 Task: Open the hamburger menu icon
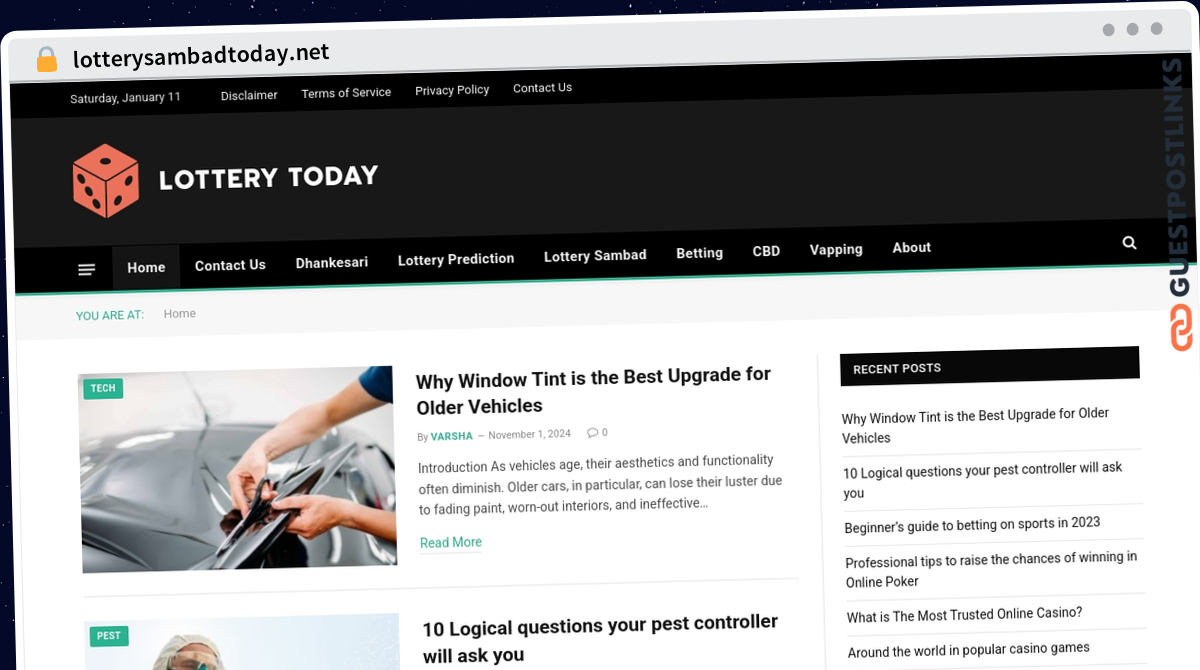(87, 269)
